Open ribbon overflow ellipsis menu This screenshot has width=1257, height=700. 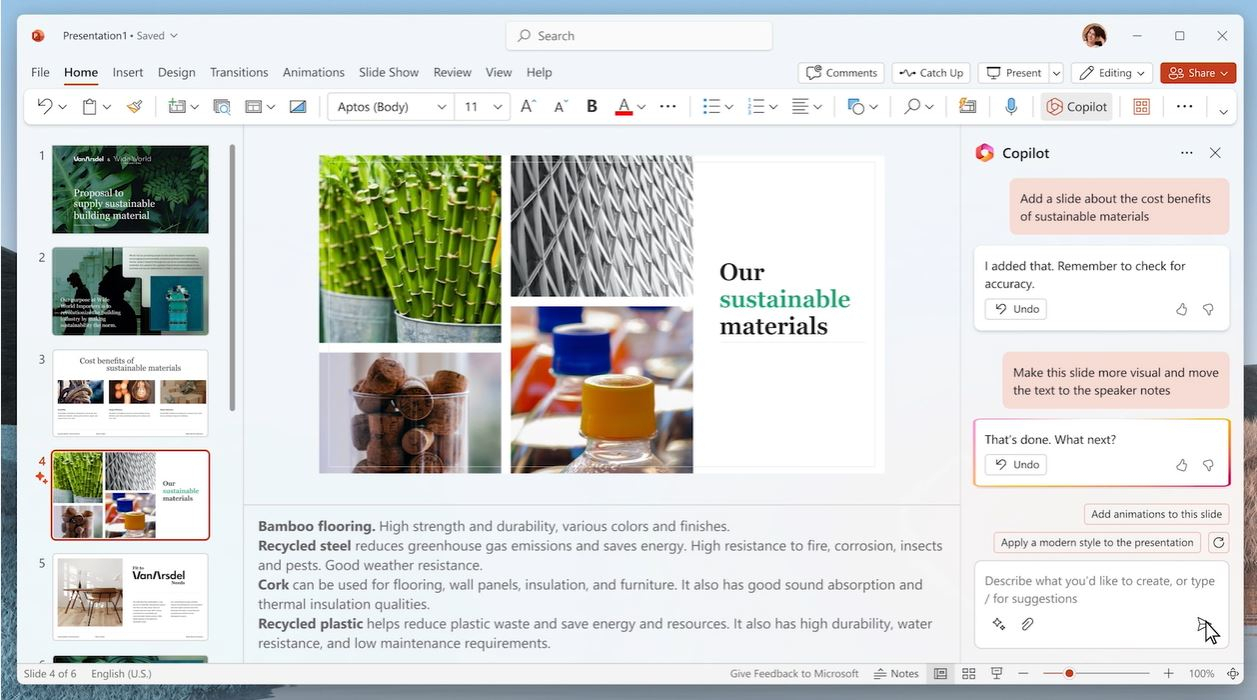pos(1184,106)
